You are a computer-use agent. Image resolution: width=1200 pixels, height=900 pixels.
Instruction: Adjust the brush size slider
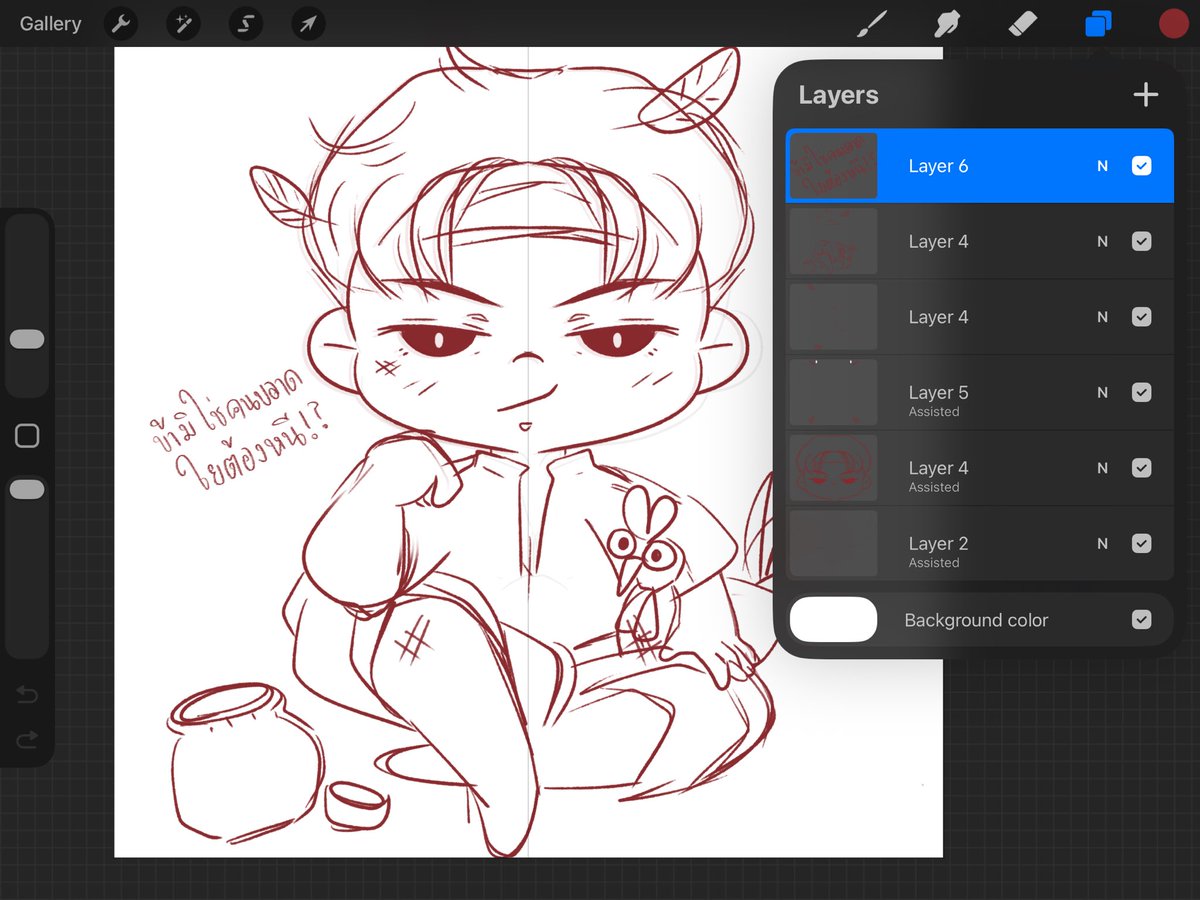tap(27, 340)
